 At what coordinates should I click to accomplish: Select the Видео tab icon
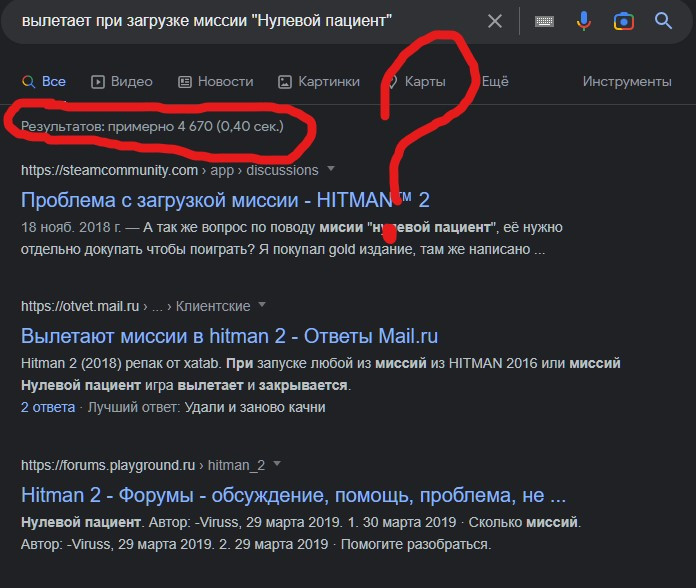point(98,82)
